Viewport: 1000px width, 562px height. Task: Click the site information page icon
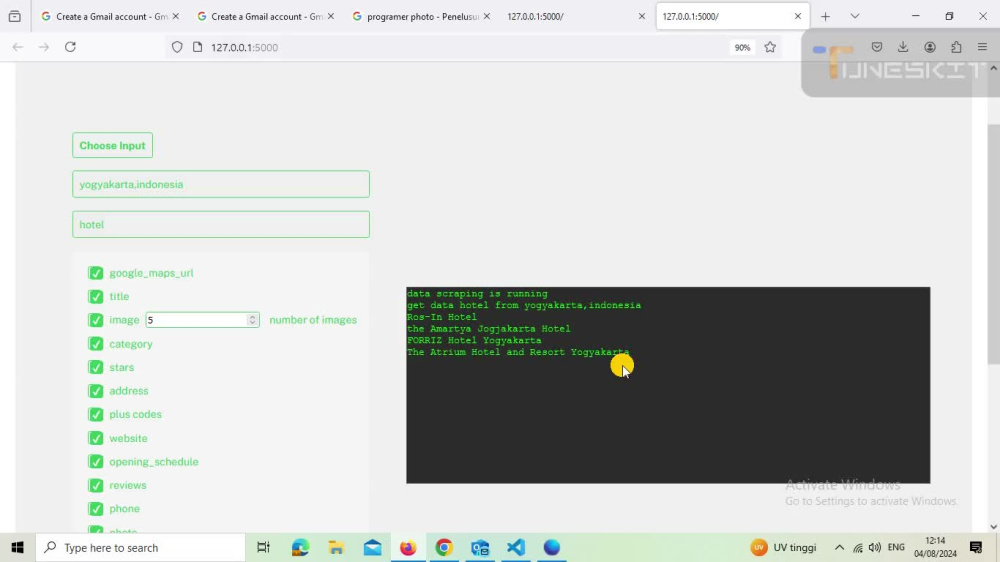pyautogui.click(x=198, y=47)
